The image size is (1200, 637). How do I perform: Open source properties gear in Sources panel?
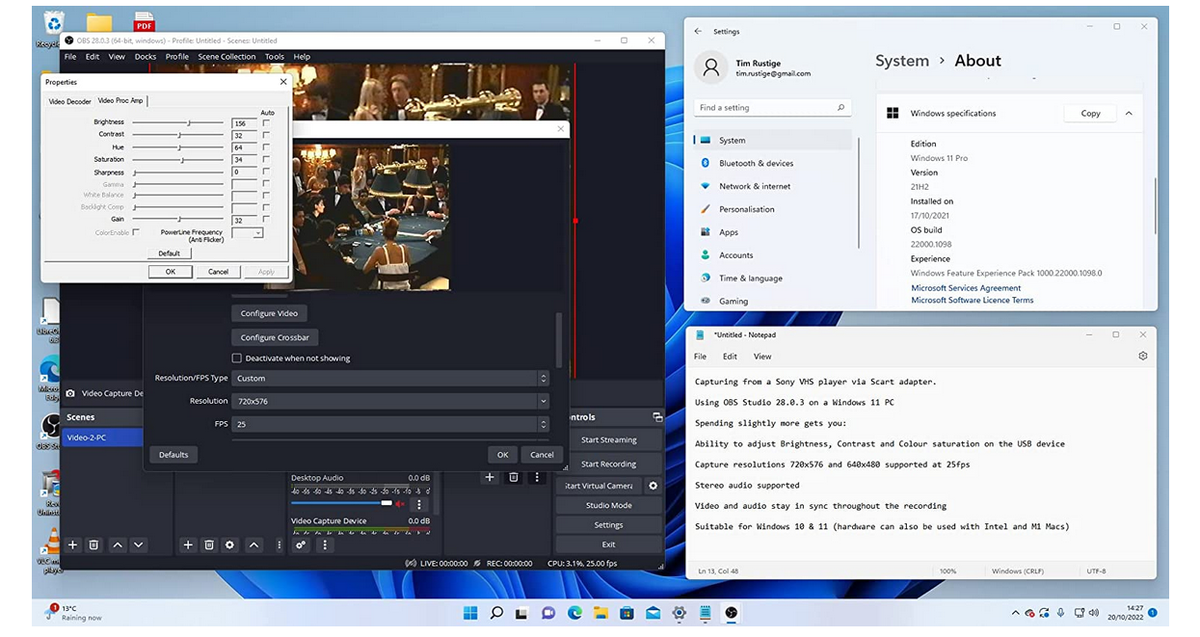pyautogui.click(x=230, y=545)
